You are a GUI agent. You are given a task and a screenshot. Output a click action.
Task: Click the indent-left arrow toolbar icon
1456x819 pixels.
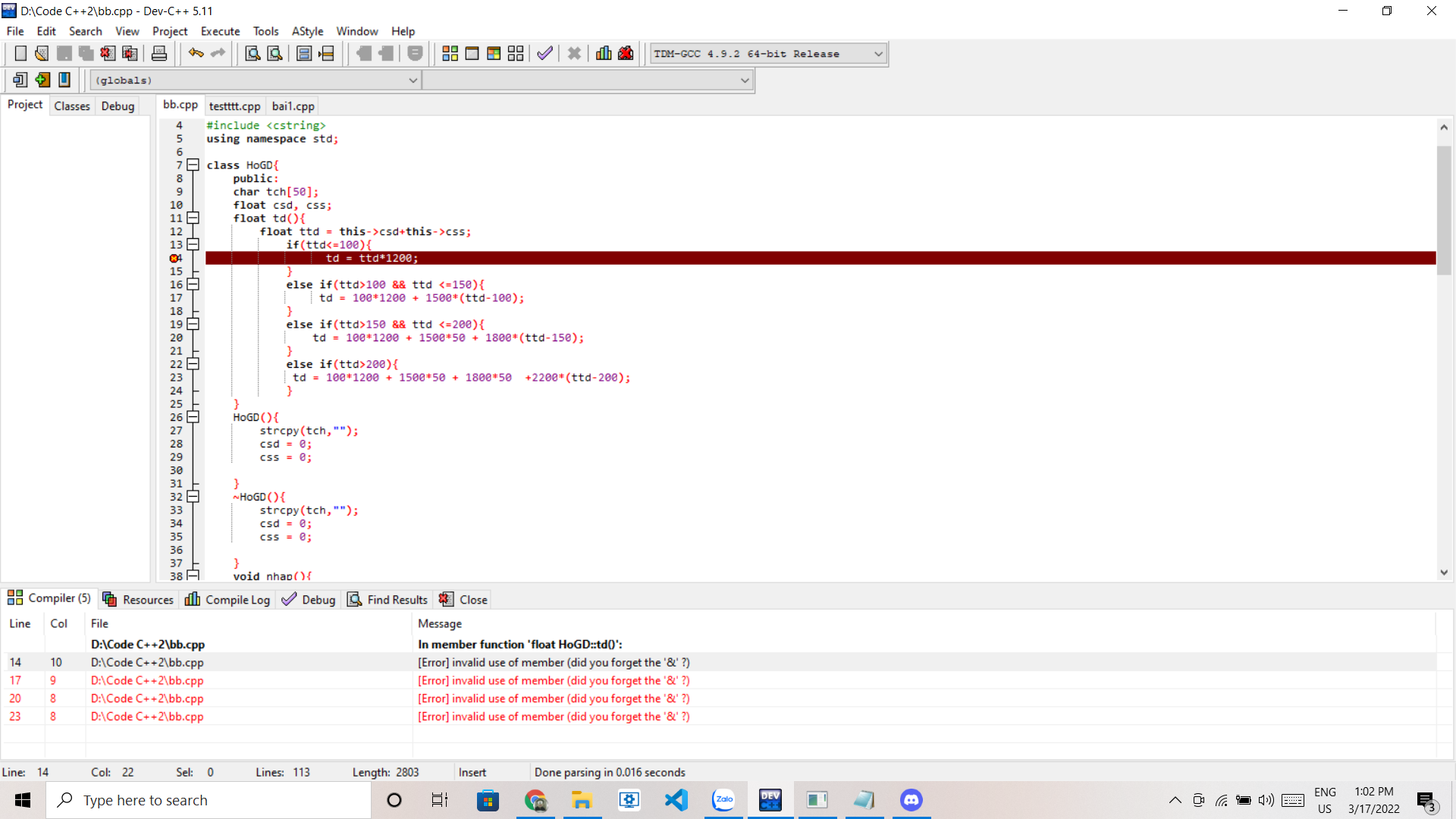[363, 53]
